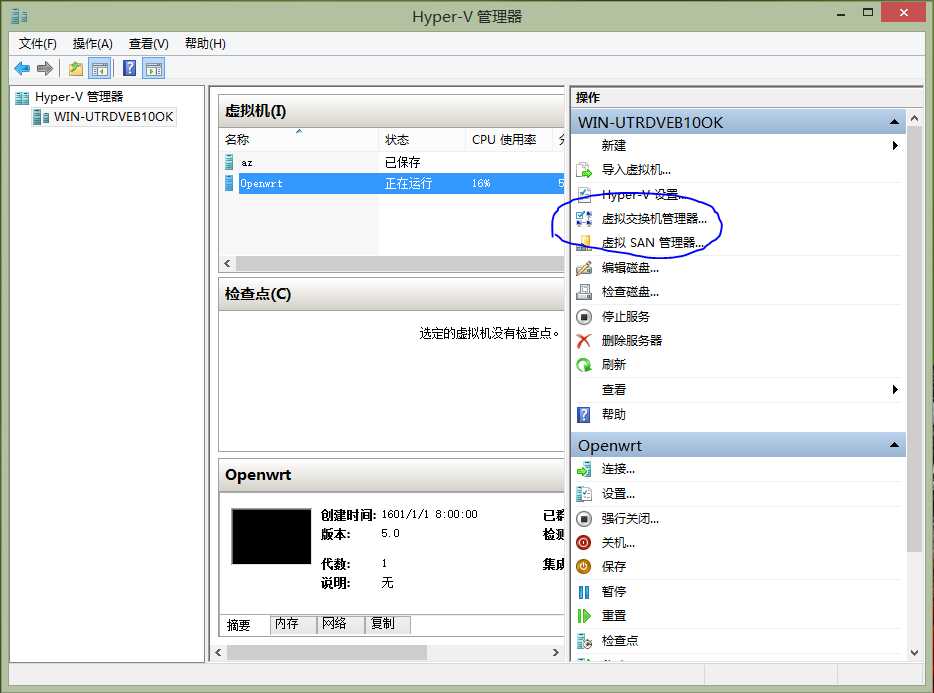Screen dimensions: 934x693
Task: Click the 已保存 status cell of az
Action: tap(402, 162)
